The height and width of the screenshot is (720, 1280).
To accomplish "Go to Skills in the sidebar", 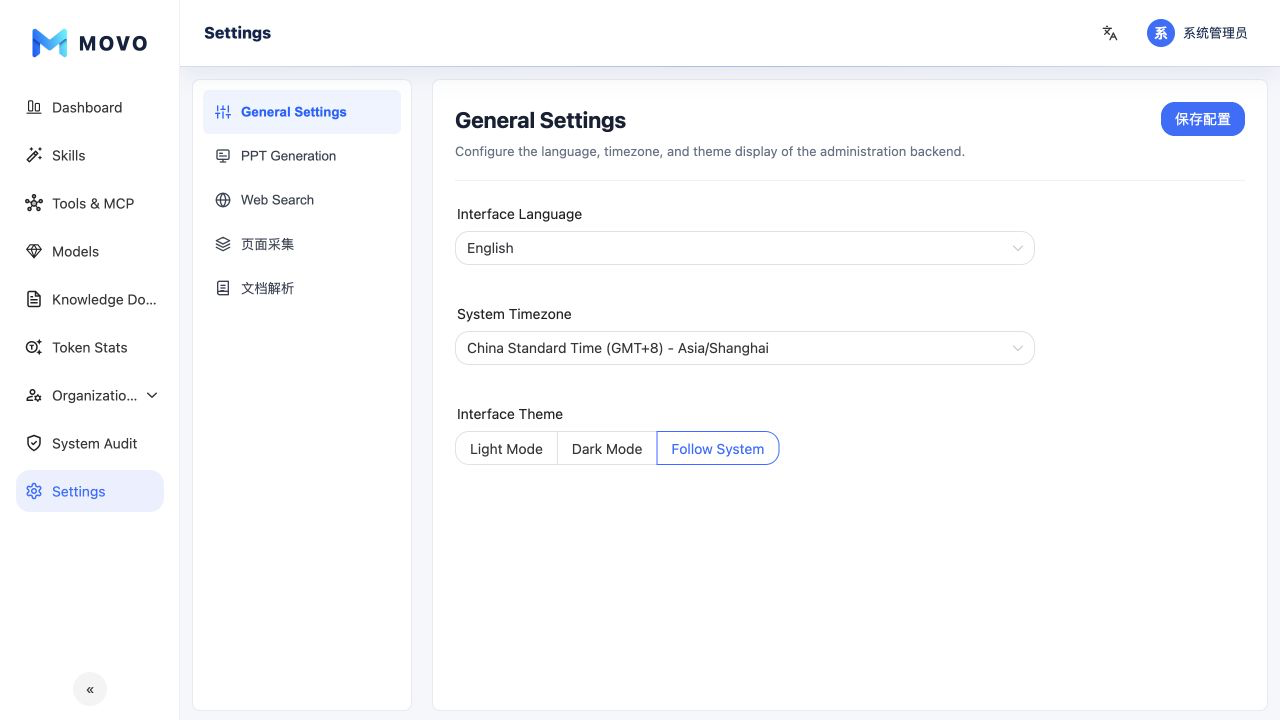I will point(90,155).
